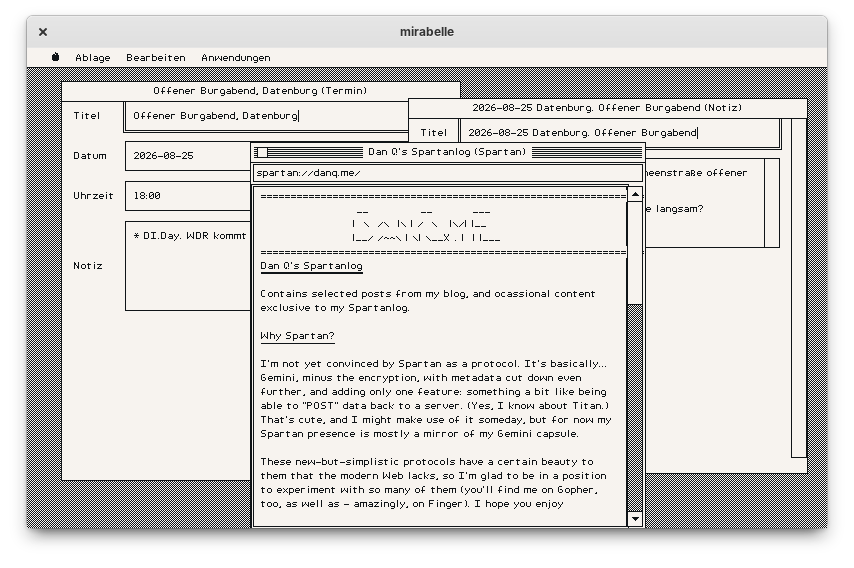Click the text 'I'm not yet convinced by Spartan'
854x568 pixels.
click(x=351, y=364)
